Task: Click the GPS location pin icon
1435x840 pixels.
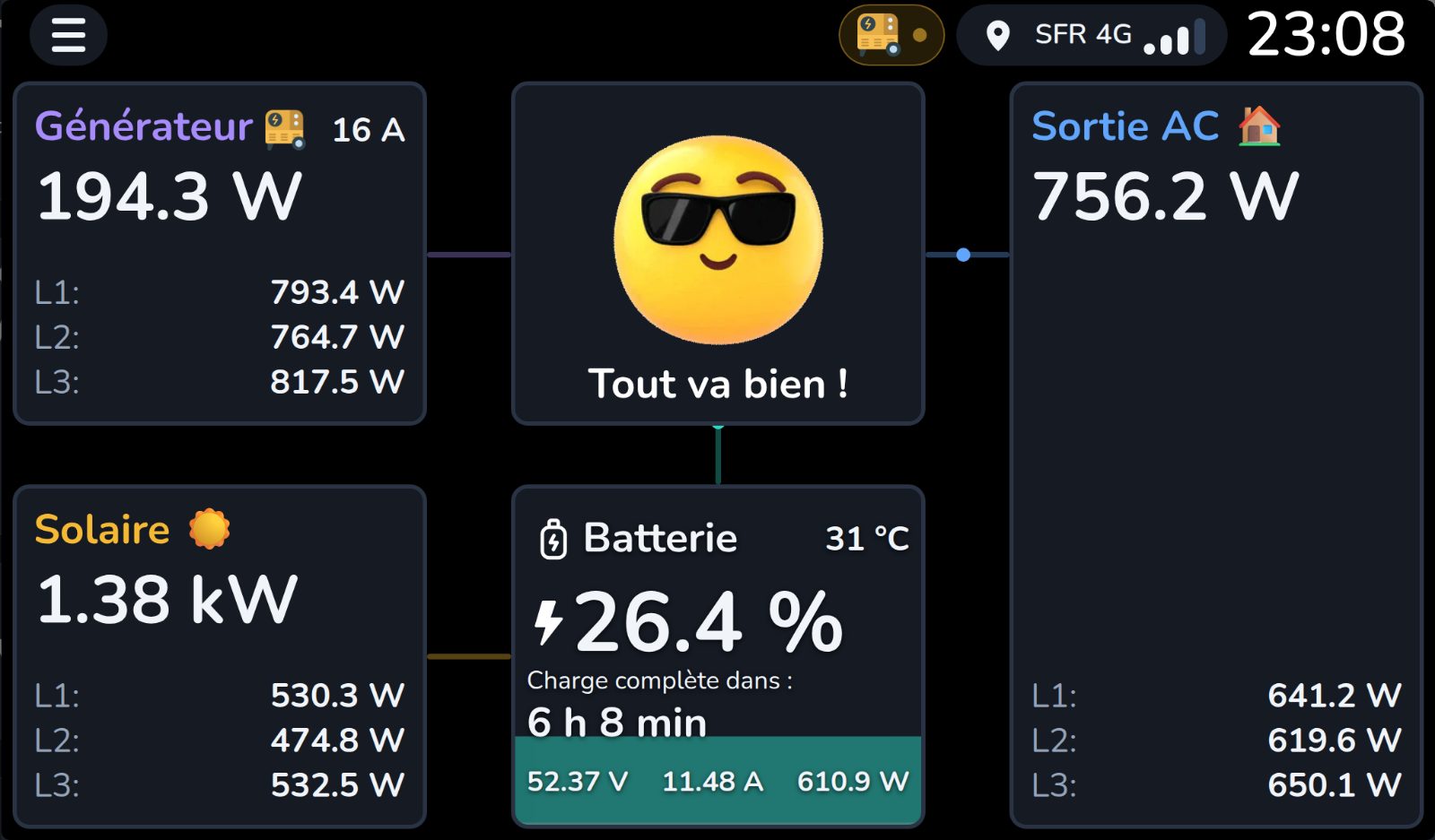Action: coord(997,36)
